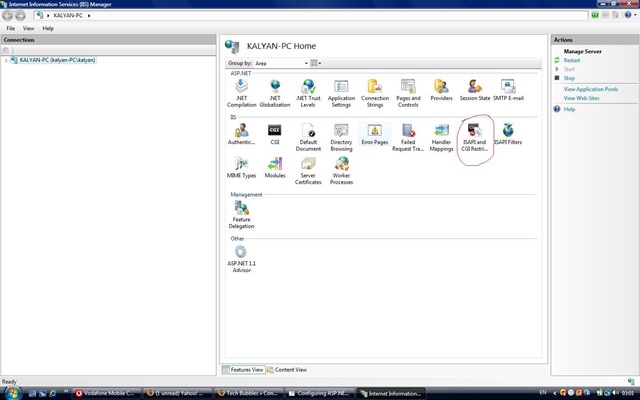Open Pages and Controls feature

tap(408, 93)
